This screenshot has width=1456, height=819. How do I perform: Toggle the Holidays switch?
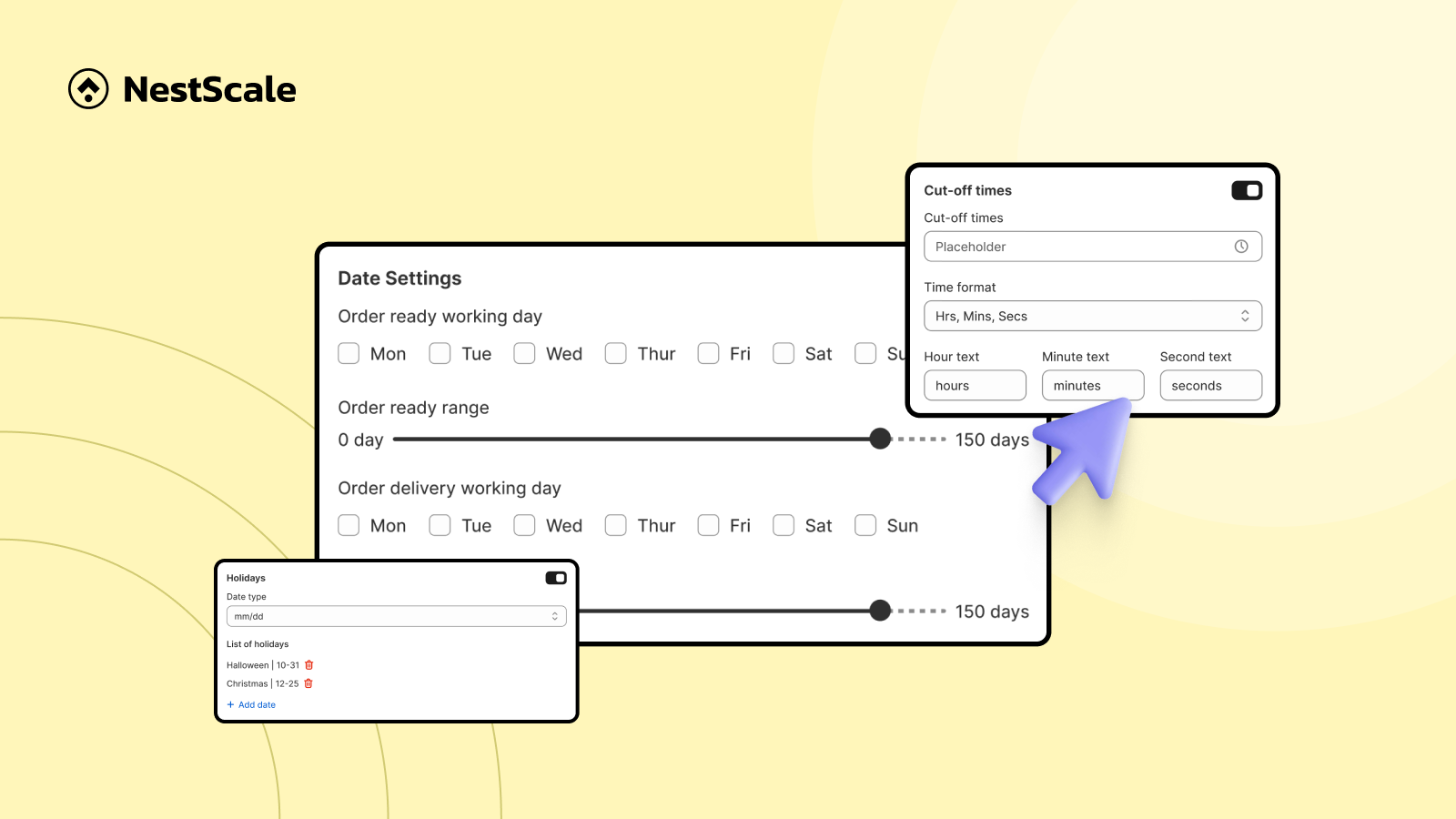click(556, 578)
